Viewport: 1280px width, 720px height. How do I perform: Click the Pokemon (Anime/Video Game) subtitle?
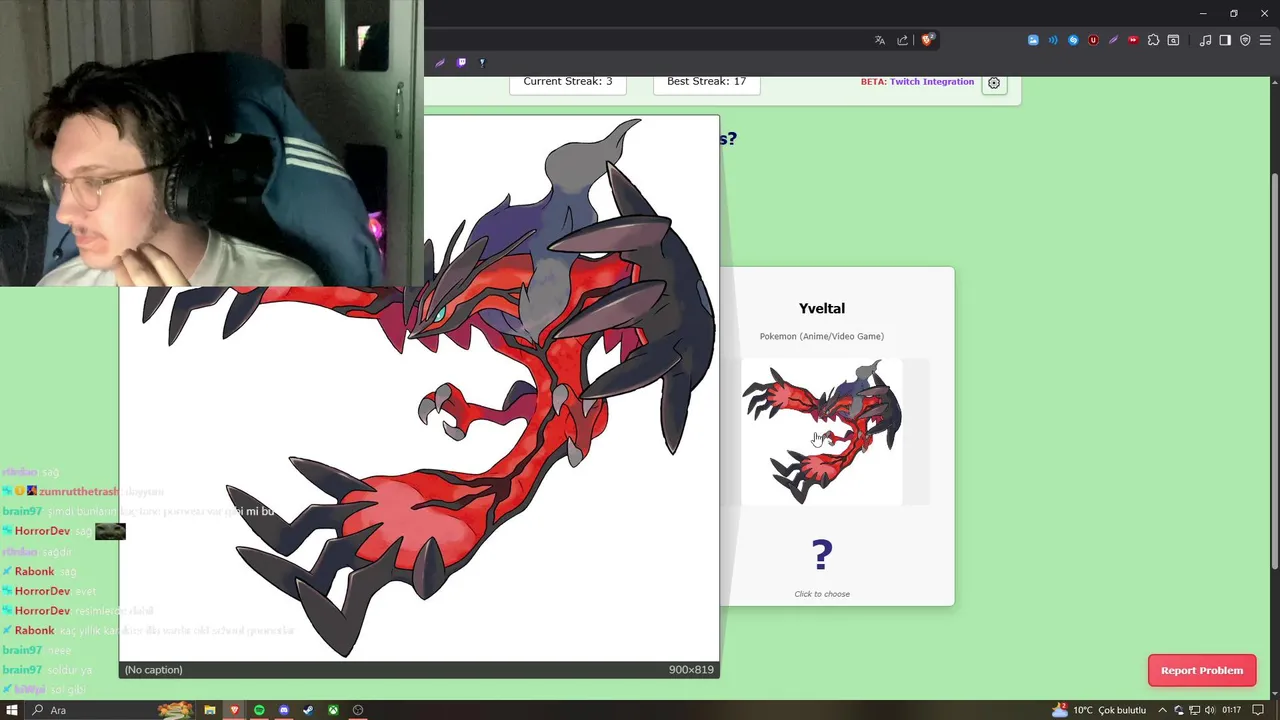tap(822, 336)
